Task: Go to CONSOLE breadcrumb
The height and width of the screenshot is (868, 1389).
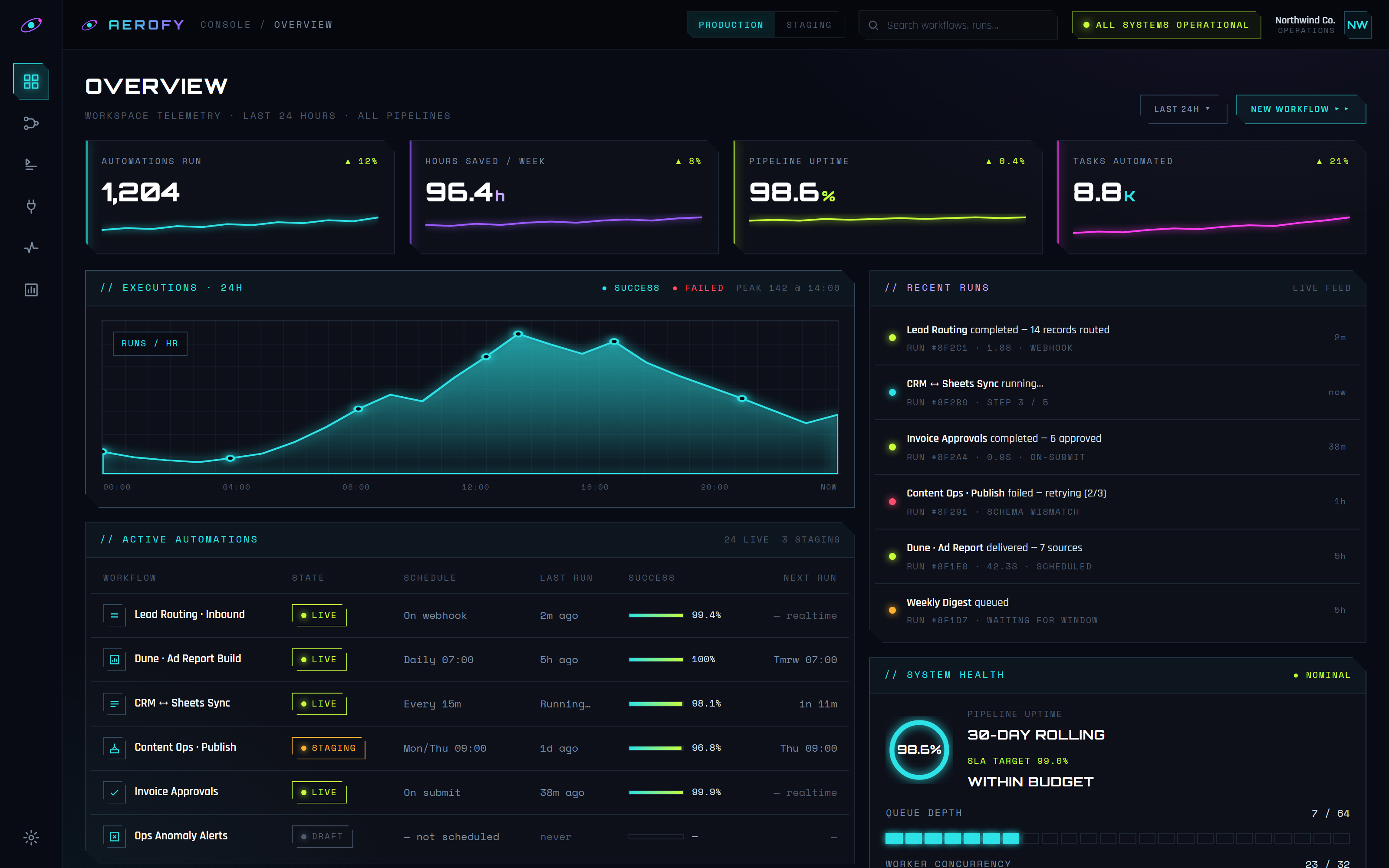Action: [x=226, y=25]
